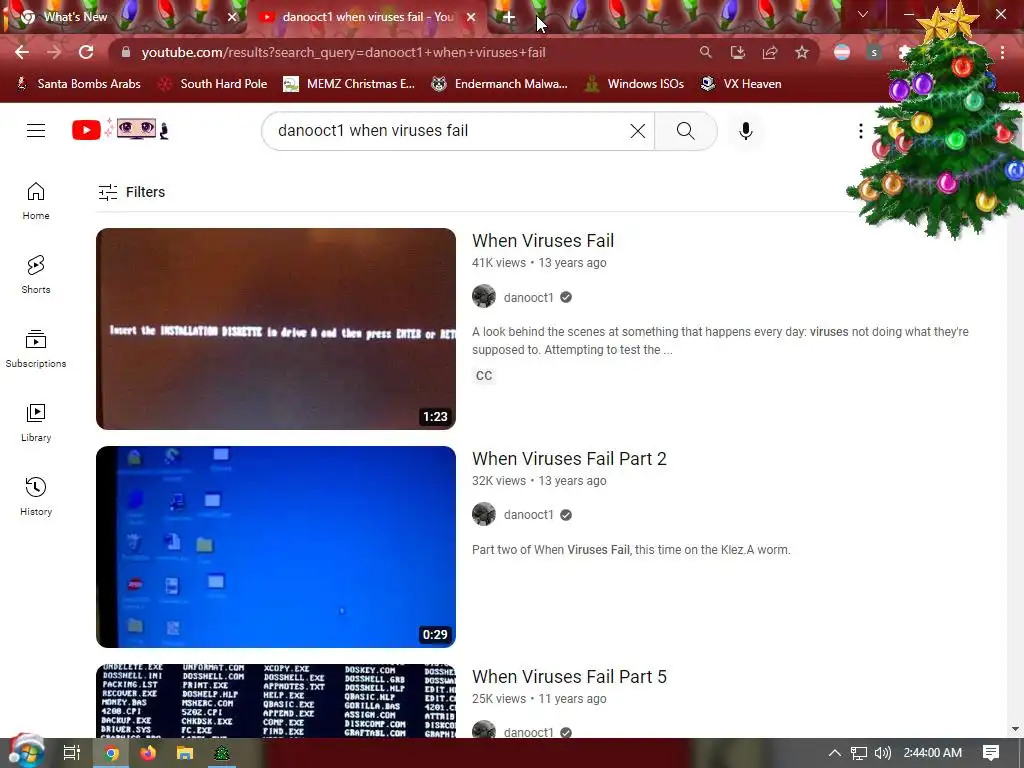Open Subscriptions in the sidebar
This screenshot has height=768, width=1024.
pyautogui.click(x=36, y=349)
